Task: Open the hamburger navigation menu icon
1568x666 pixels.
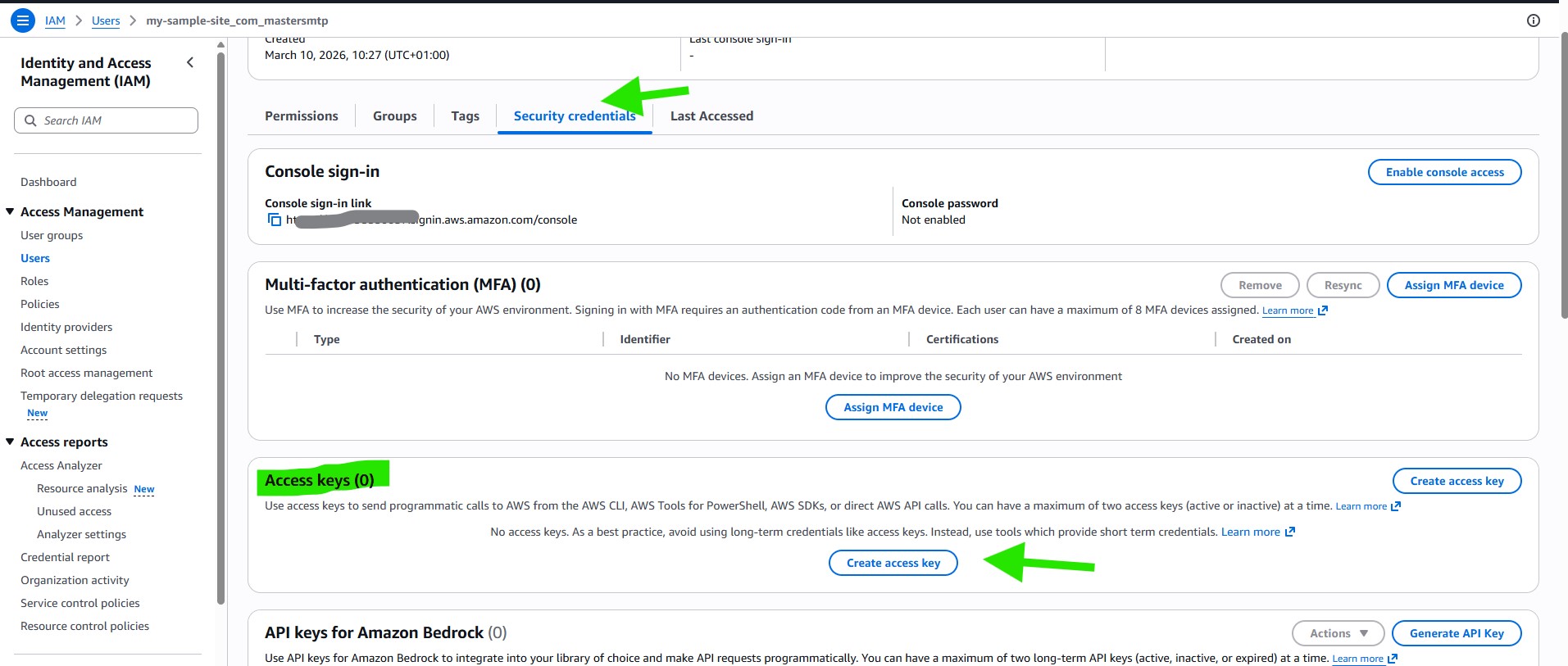Action: pyautogui.click(x=22, y=20)
